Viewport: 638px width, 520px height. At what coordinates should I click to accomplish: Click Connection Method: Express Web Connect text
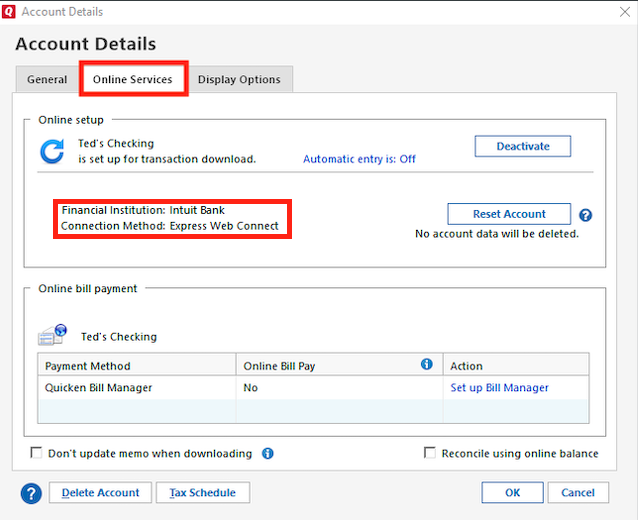(x=169, y=226)
